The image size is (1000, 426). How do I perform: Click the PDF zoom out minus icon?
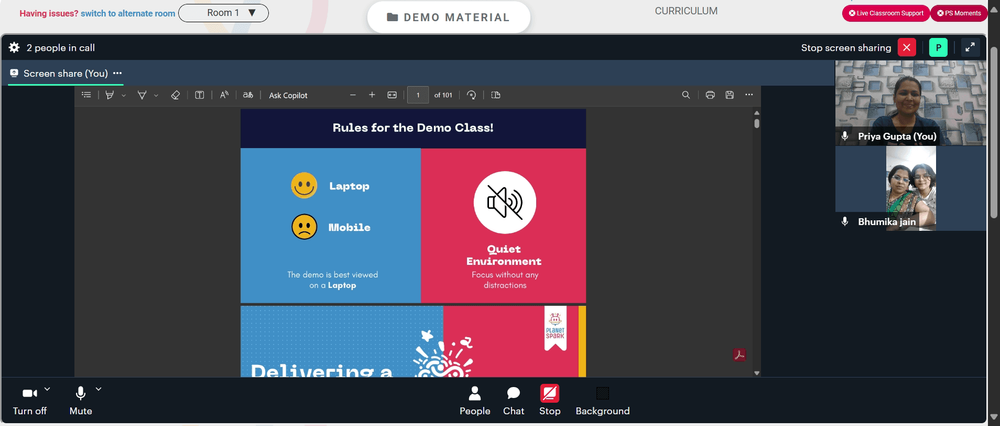click(353, 95)
